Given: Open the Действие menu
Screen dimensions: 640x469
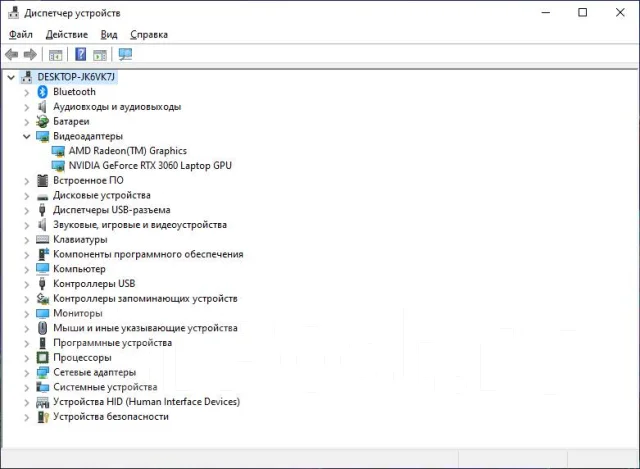Looking at the screenshot, I should [x=67, y=35].
